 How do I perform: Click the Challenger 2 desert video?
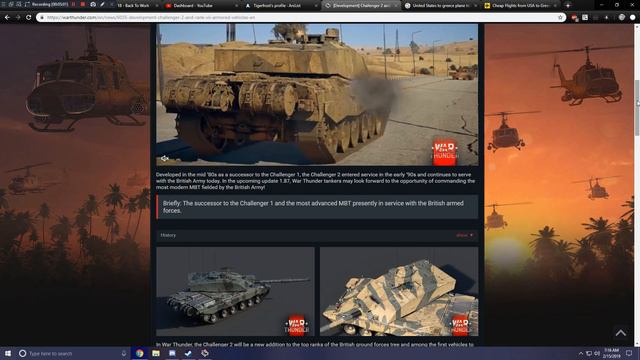click(x=317, y=95)
